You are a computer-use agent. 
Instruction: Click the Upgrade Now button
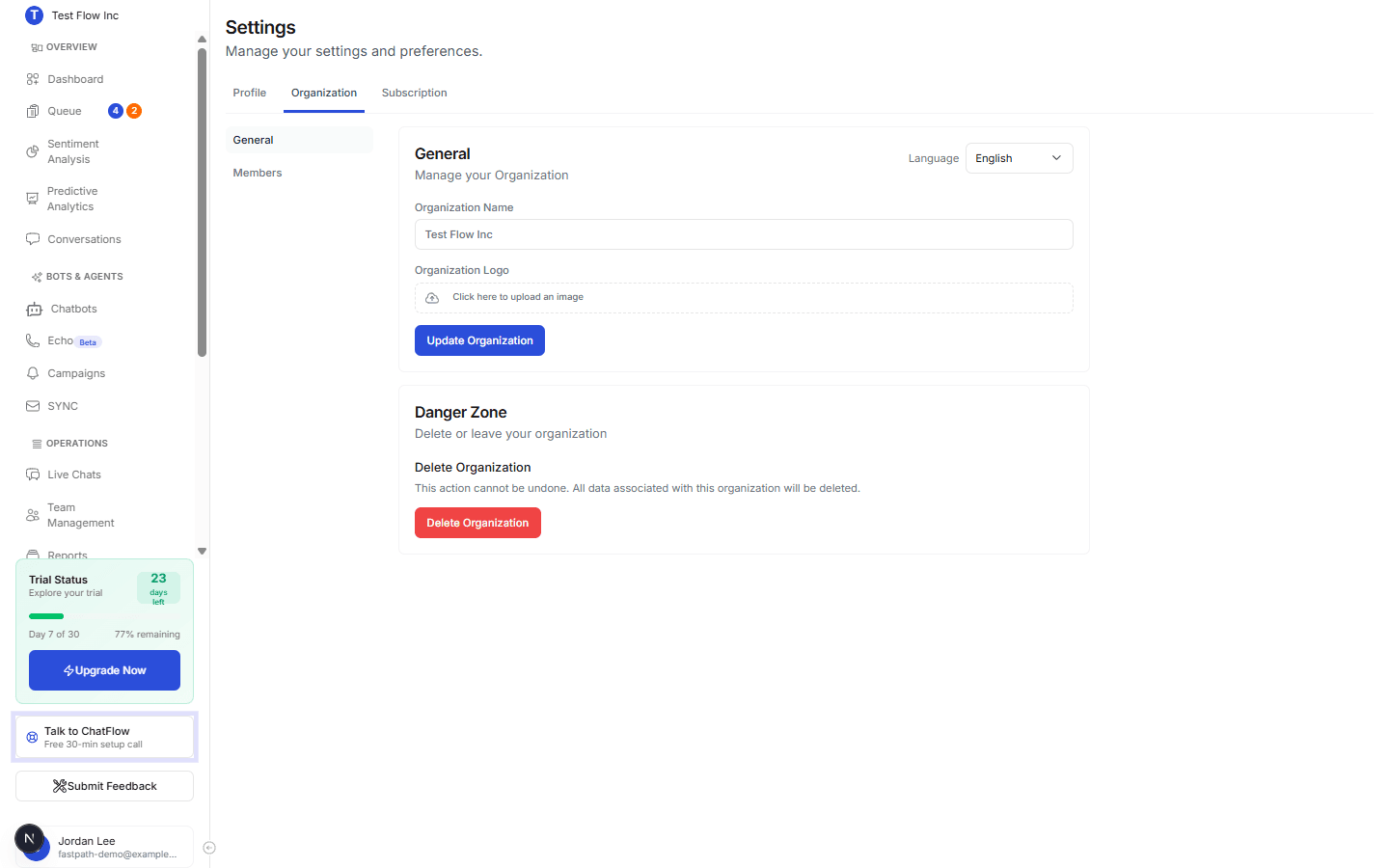point(104,670)
